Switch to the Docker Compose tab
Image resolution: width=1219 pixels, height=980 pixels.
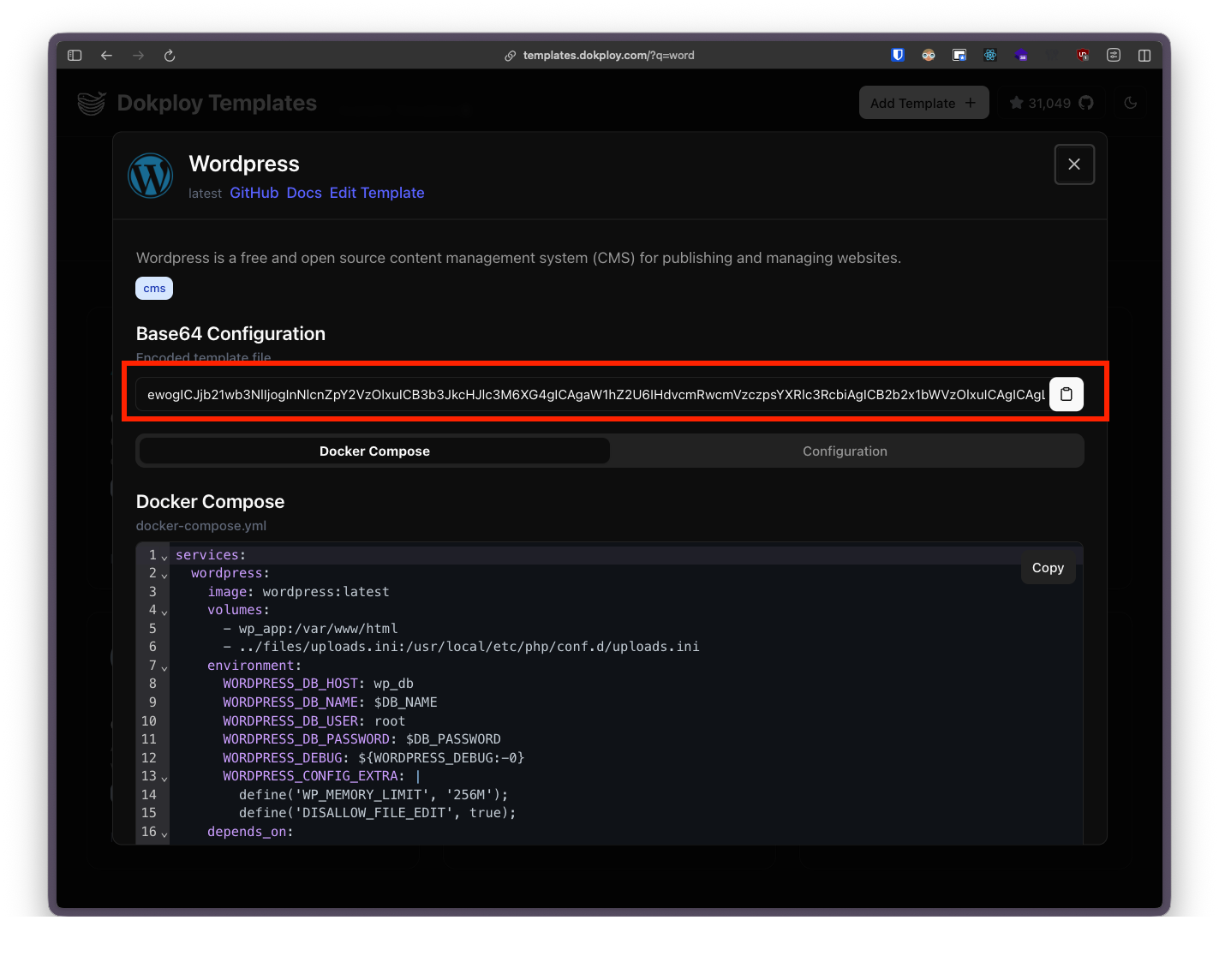(x=374, y=451)
